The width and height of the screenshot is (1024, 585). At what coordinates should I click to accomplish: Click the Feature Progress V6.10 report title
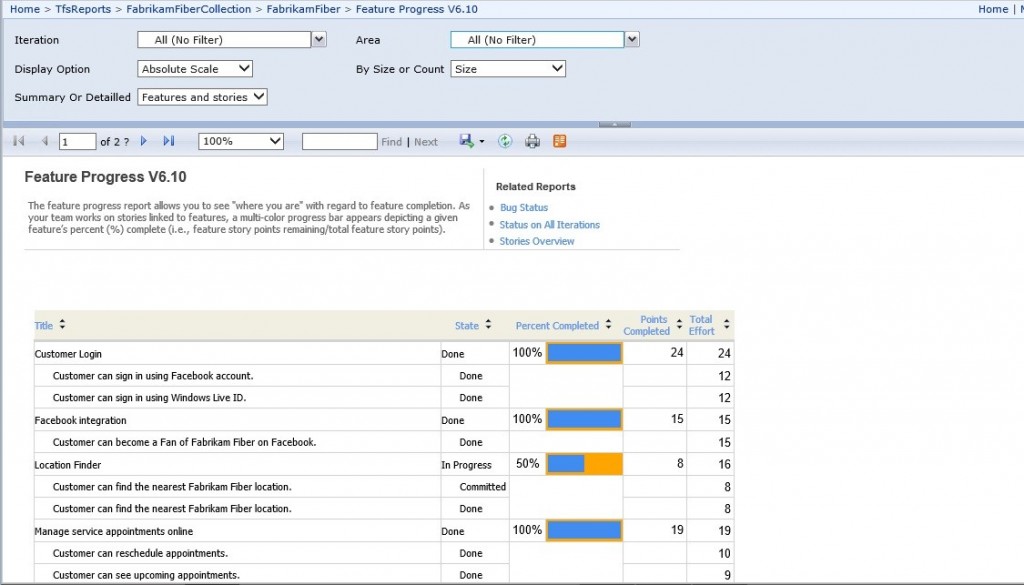point(105,177)
